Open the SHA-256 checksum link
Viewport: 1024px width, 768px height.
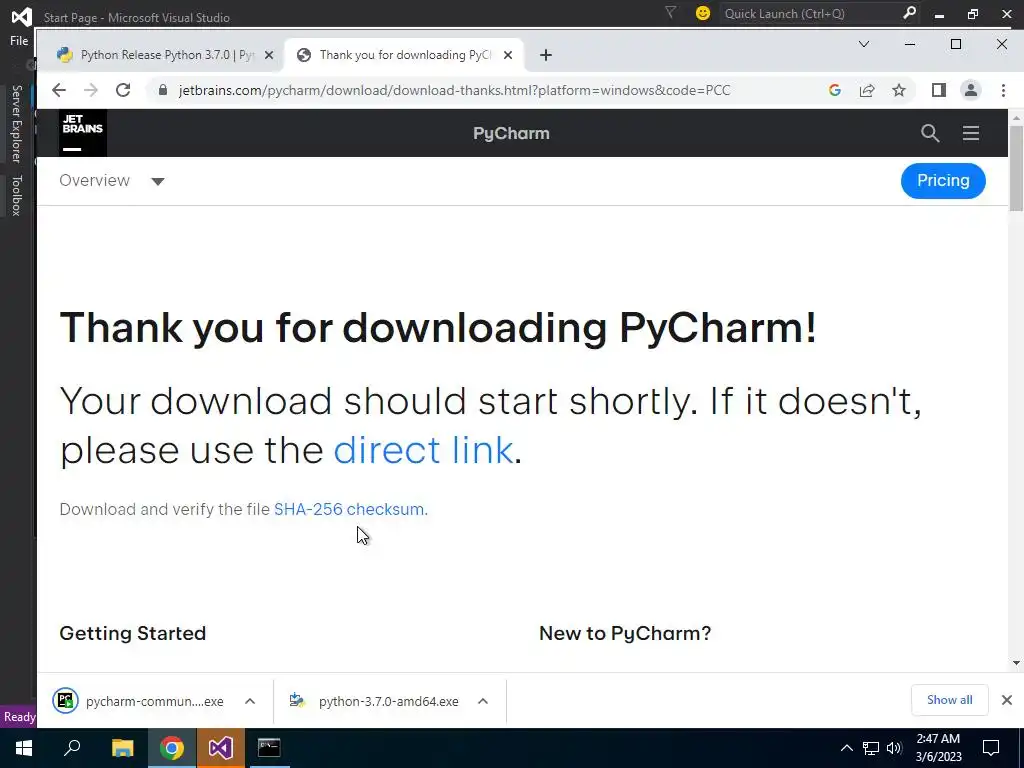click(351, 509)
